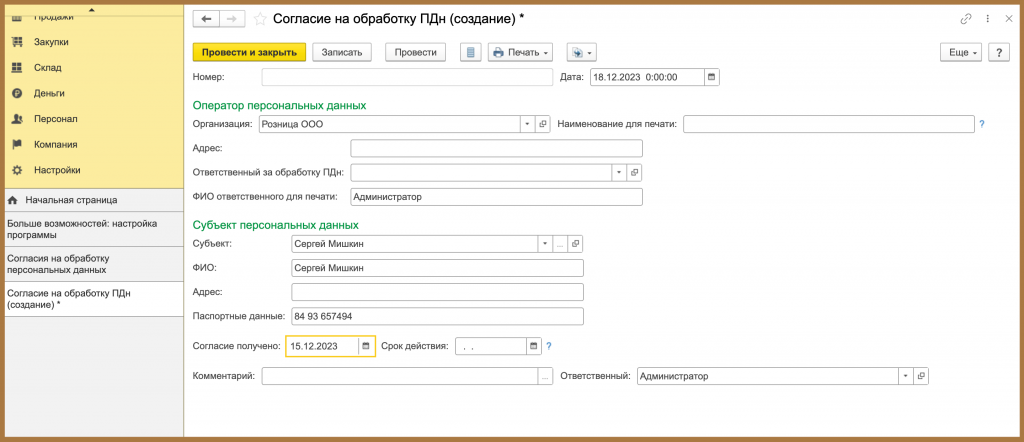The width and height of the screenshot is (1024, 442).
Task: Click the Дата input 18.12.2023
Action: pyautogui.click(x=647, y=77)
